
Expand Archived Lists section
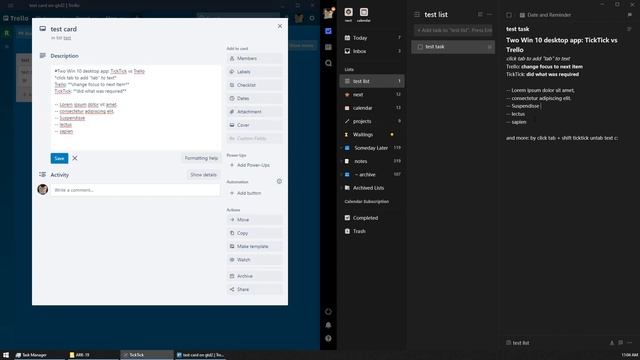pos(342,188)
